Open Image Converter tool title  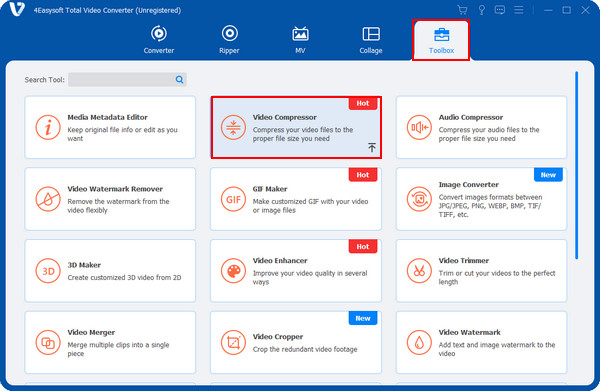468,184
